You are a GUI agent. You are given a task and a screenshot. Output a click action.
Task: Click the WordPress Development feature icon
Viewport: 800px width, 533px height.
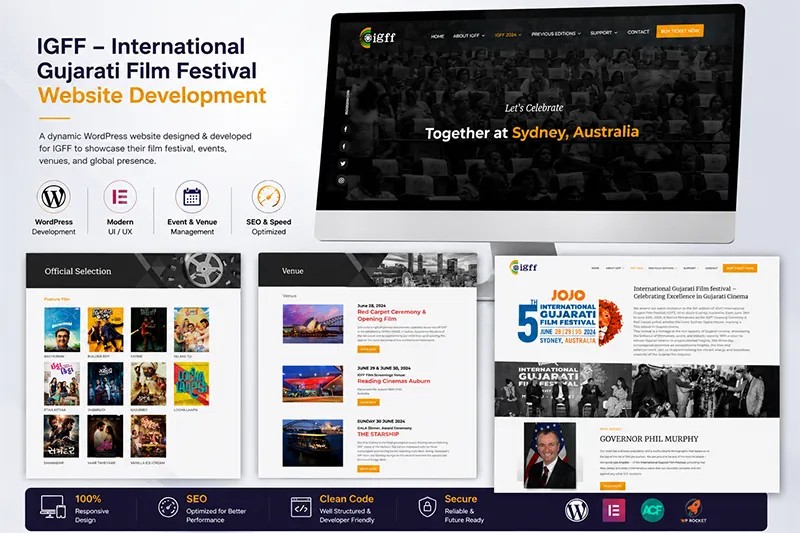tap(54, 197)
